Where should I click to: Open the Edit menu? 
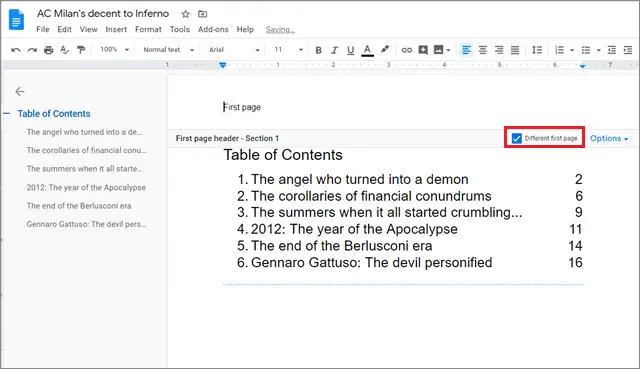pyautogui.click(x=64, y=29)
